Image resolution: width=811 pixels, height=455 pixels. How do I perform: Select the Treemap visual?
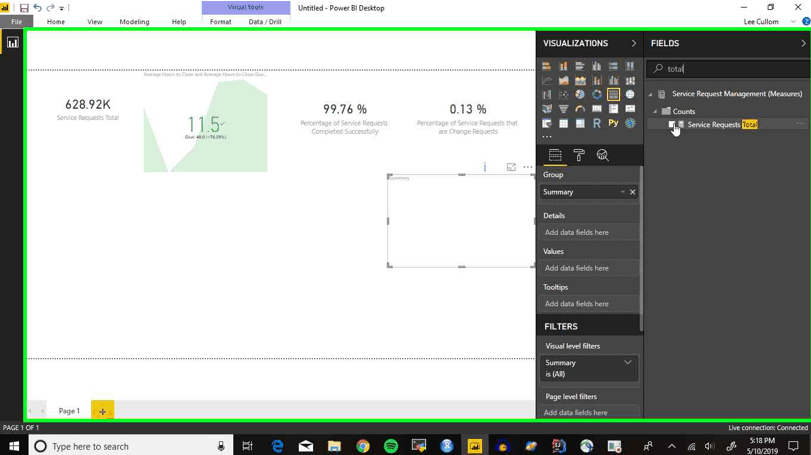point(613,95)
